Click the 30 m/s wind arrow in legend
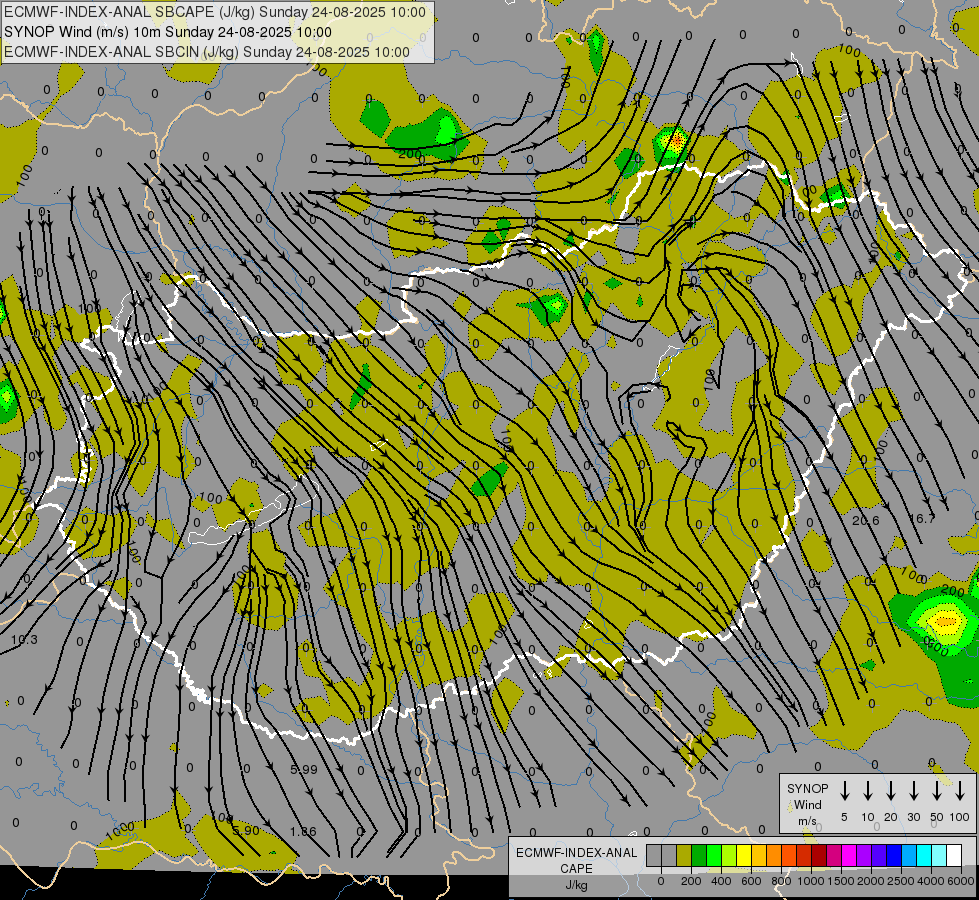Viewport: 979px width, 900px height. click(914, 791)
